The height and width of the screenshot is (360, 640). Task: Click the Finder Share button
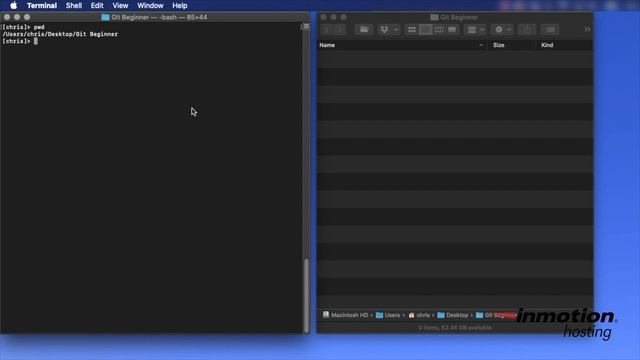(527, 29)
